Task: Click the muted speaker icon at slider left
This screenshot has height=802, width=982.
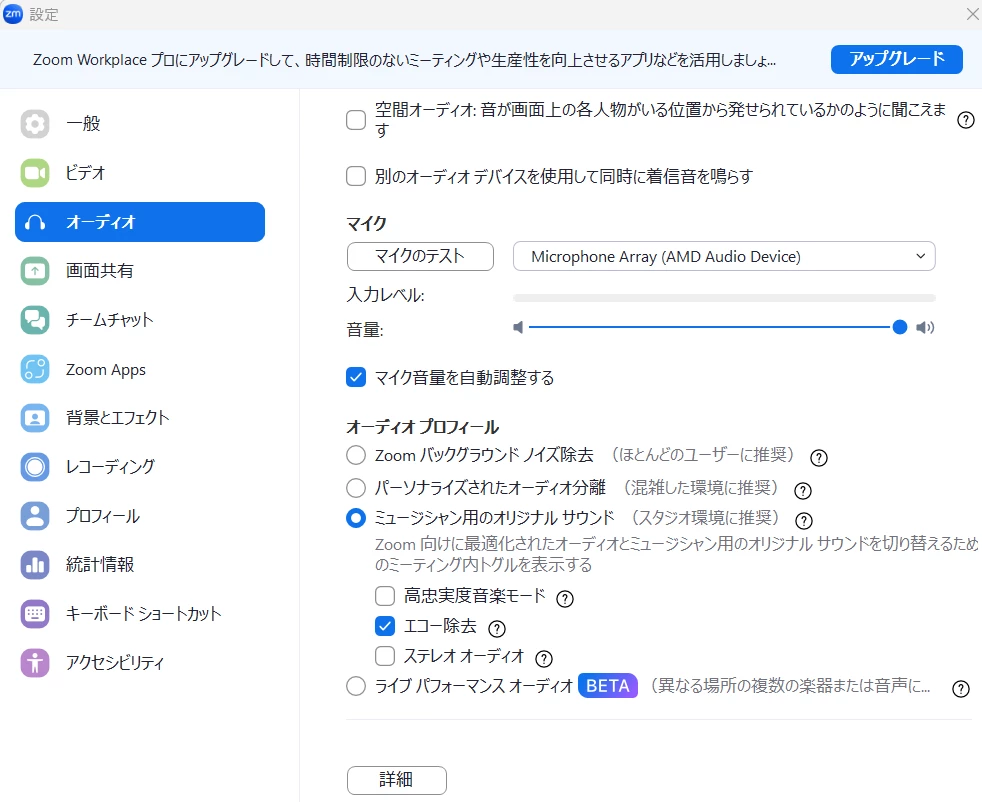Action: [518, 327]
